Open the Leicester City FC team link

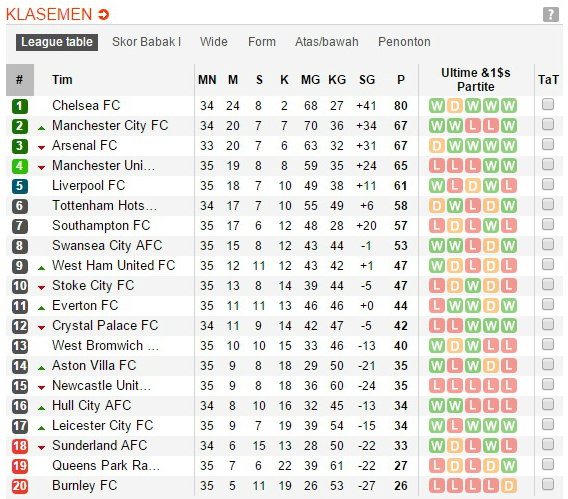[x=103, y=425]
